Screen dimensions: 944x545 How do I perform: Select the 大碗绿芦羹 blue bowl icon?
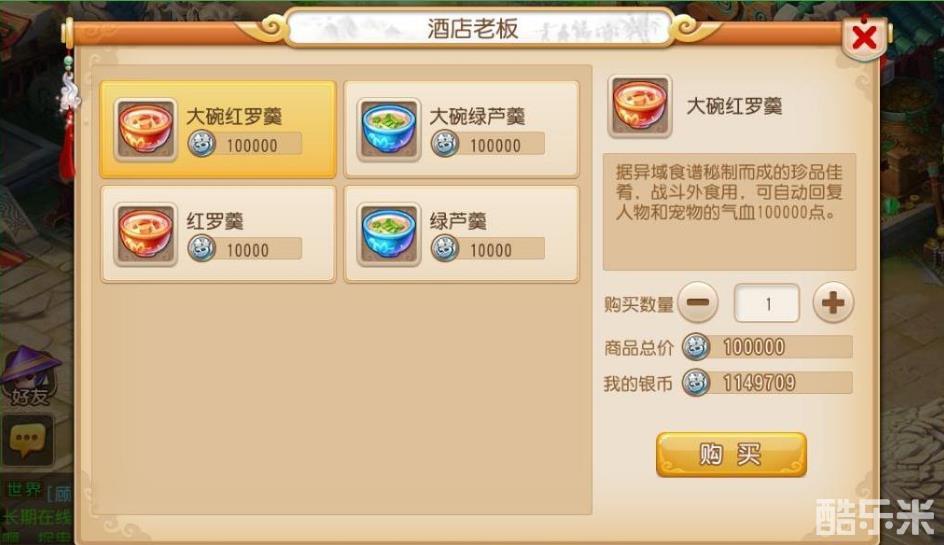[388, 129]
